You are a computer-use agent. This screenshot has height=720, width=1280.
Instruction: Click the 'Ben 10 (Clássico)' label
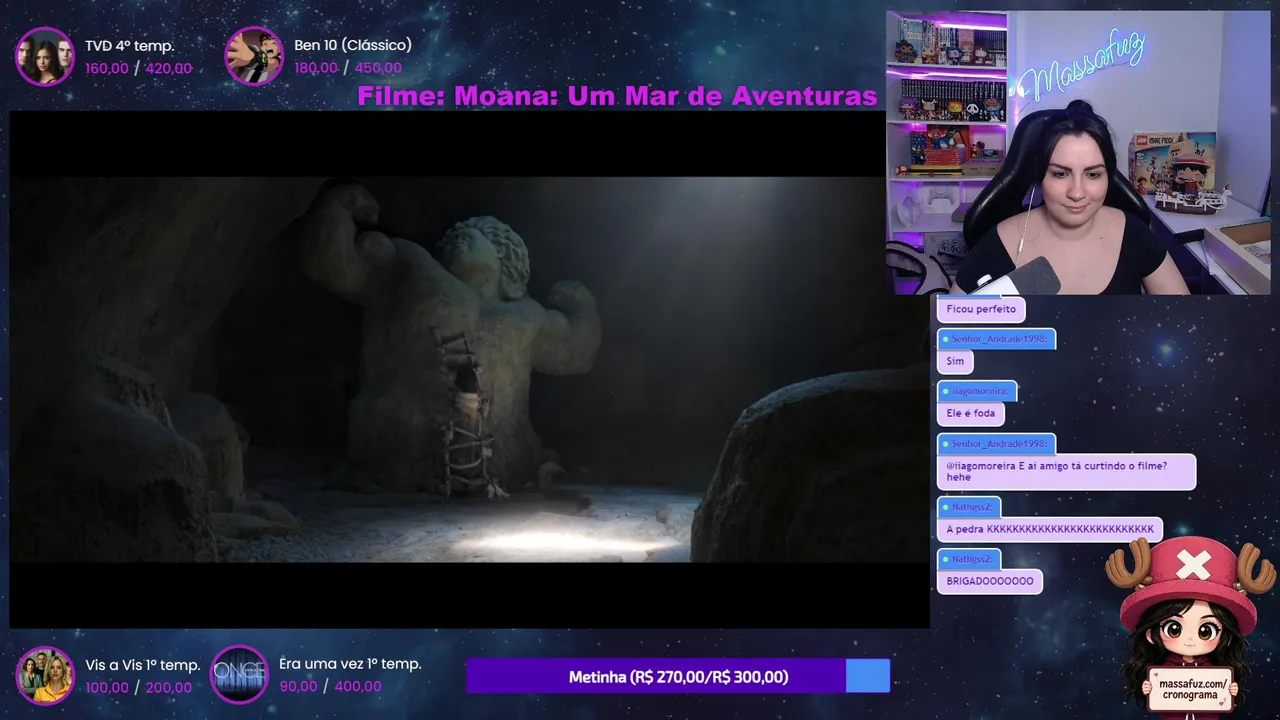[353, 45]
